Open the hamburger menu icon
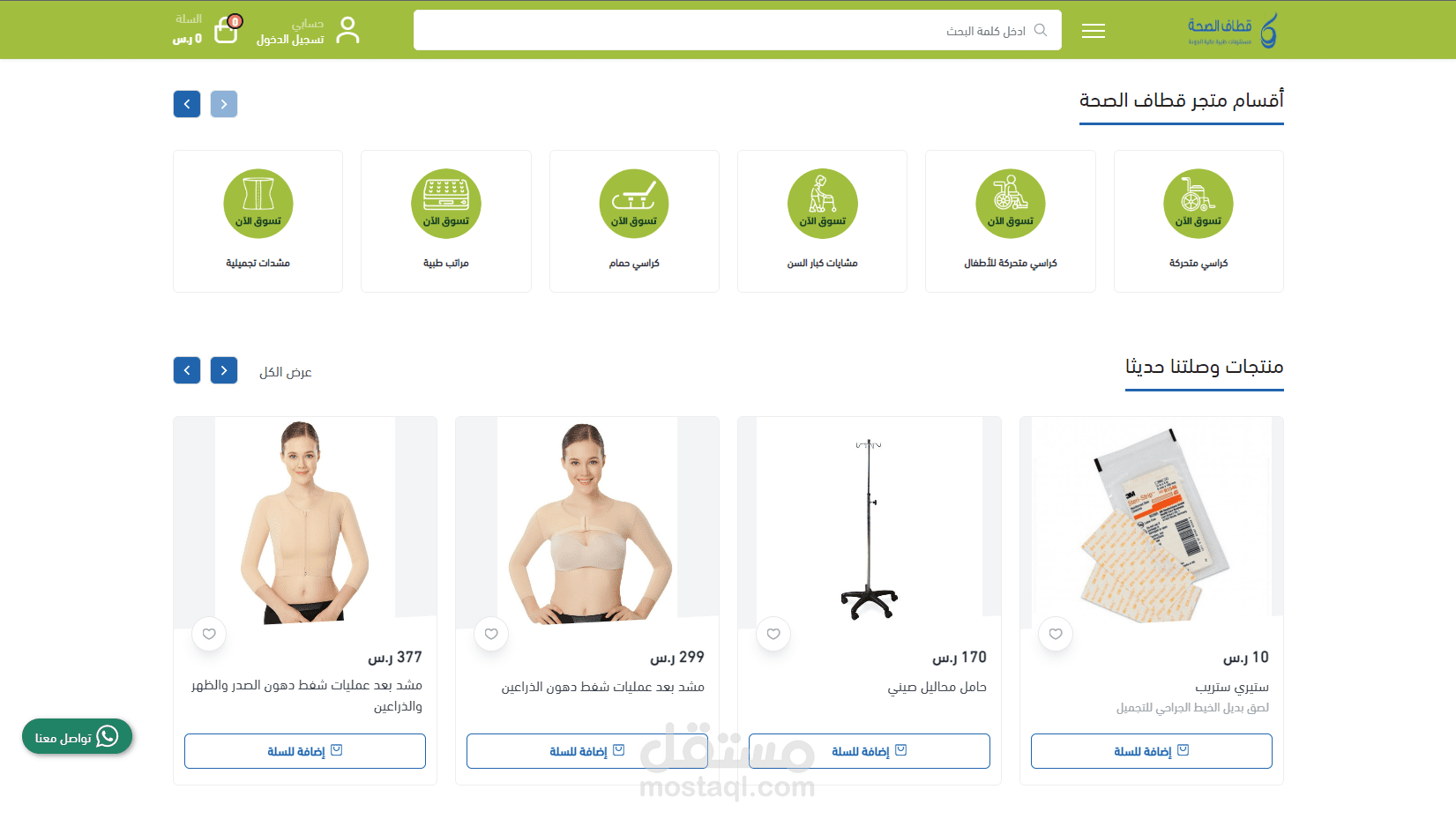The image size is (1456, 819). [x=1094, y=31]
